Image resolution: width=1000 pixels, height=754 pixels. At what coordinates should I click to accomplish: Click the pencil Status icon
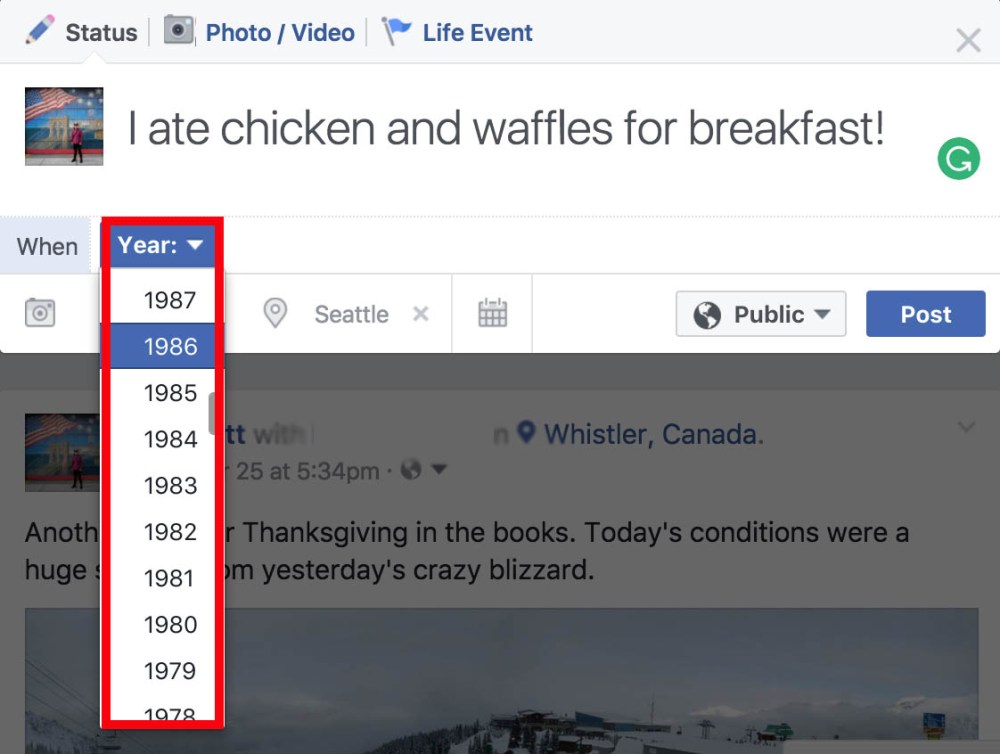pyautogui.click(x=41, y=32)
